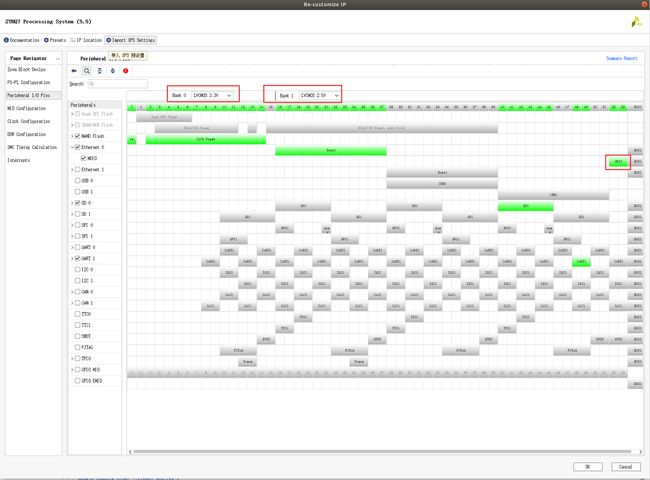Image resolution: width=650 pixels, height=480 pixels.
Task: Expand the CAN 0 tree node
Action: coord(72,292)
